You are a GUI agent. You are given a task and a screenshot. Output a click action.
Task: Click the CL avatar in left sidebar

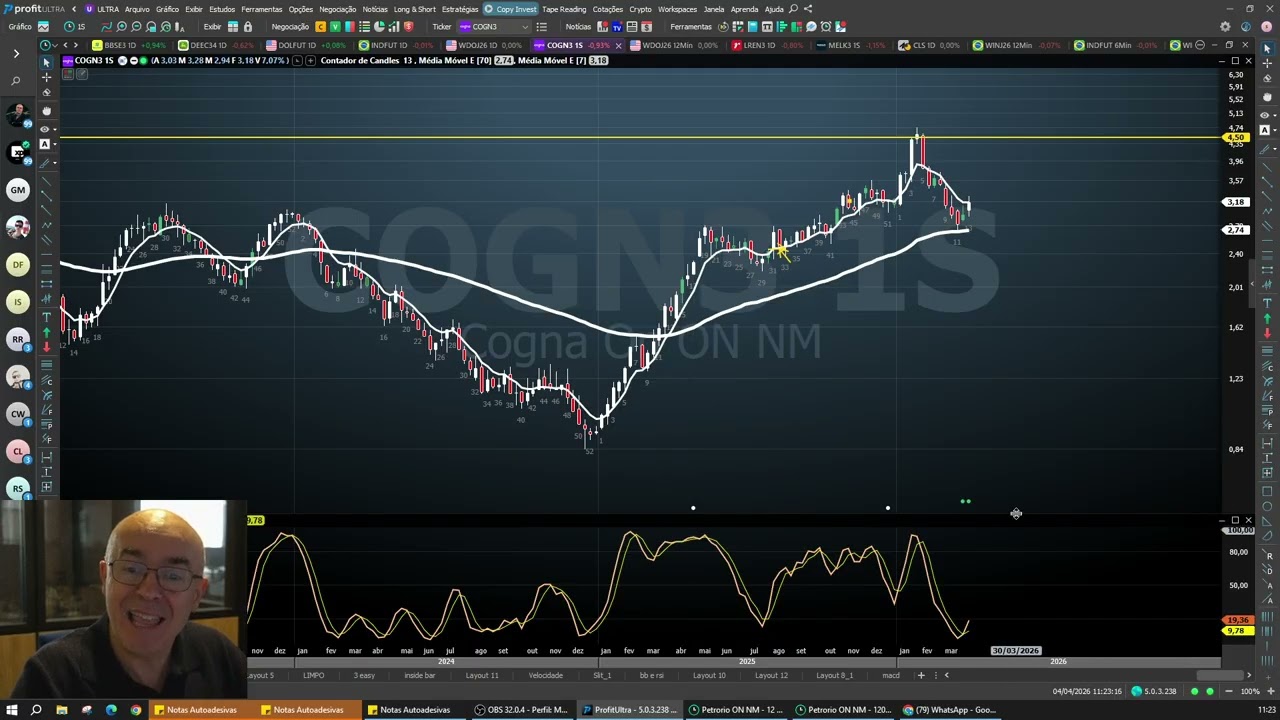17,451
